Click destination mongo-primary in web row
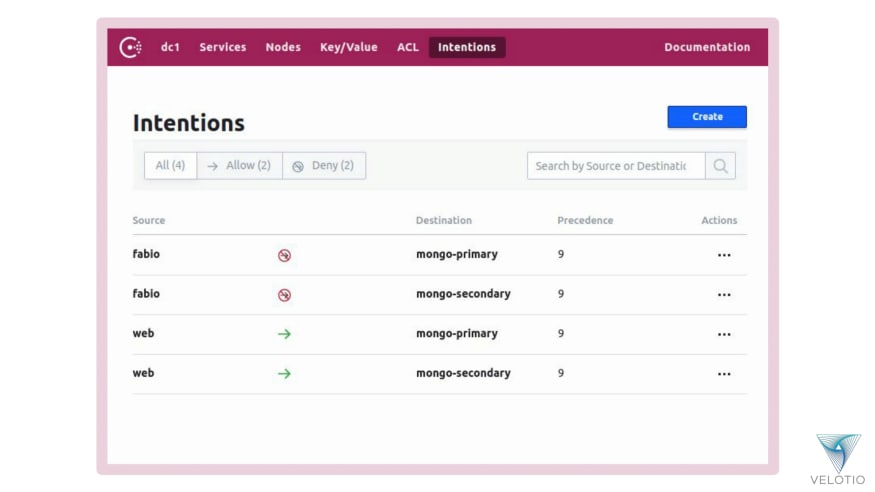The width and height of the screenshot is (875, 492). click(457, 334)
